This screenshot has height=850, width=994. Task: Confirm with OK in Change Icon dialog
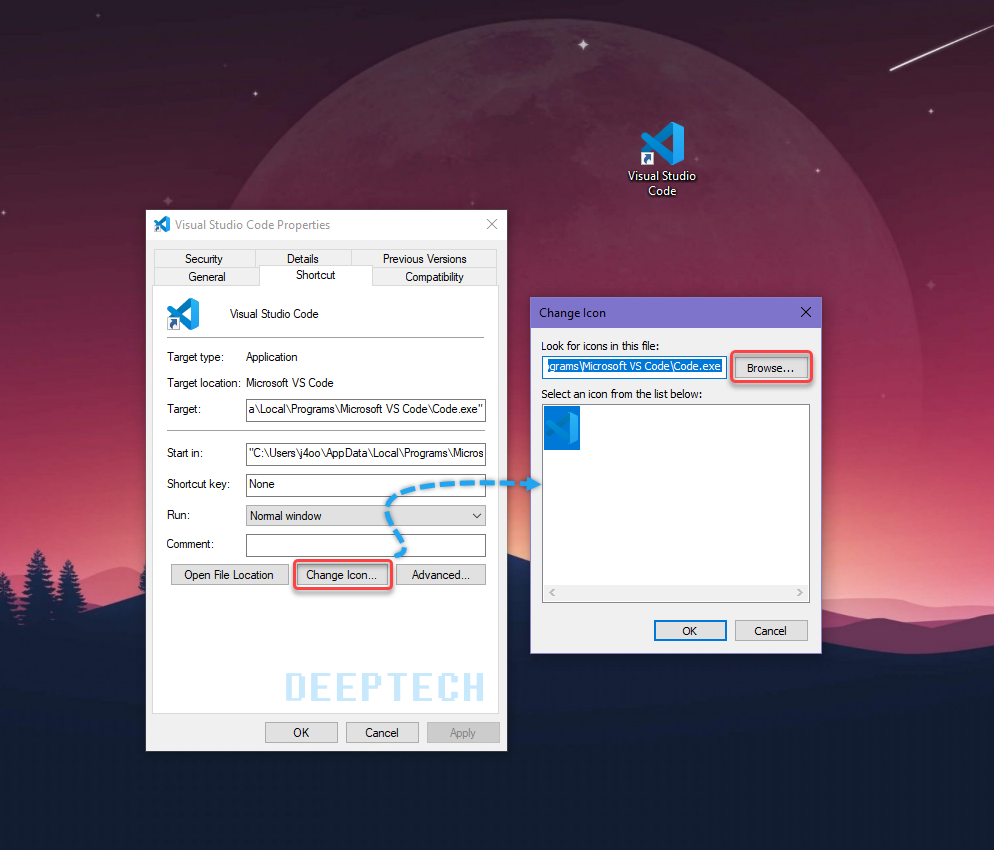(x=690, y=631)
